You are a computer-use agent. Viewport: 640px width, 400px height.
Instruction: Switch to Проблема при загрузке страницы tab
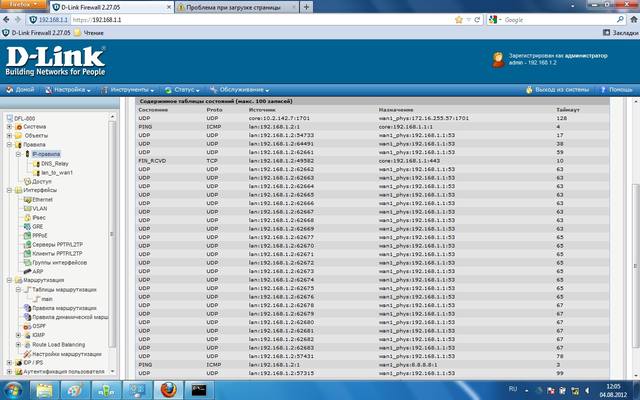tap(237, 7)
